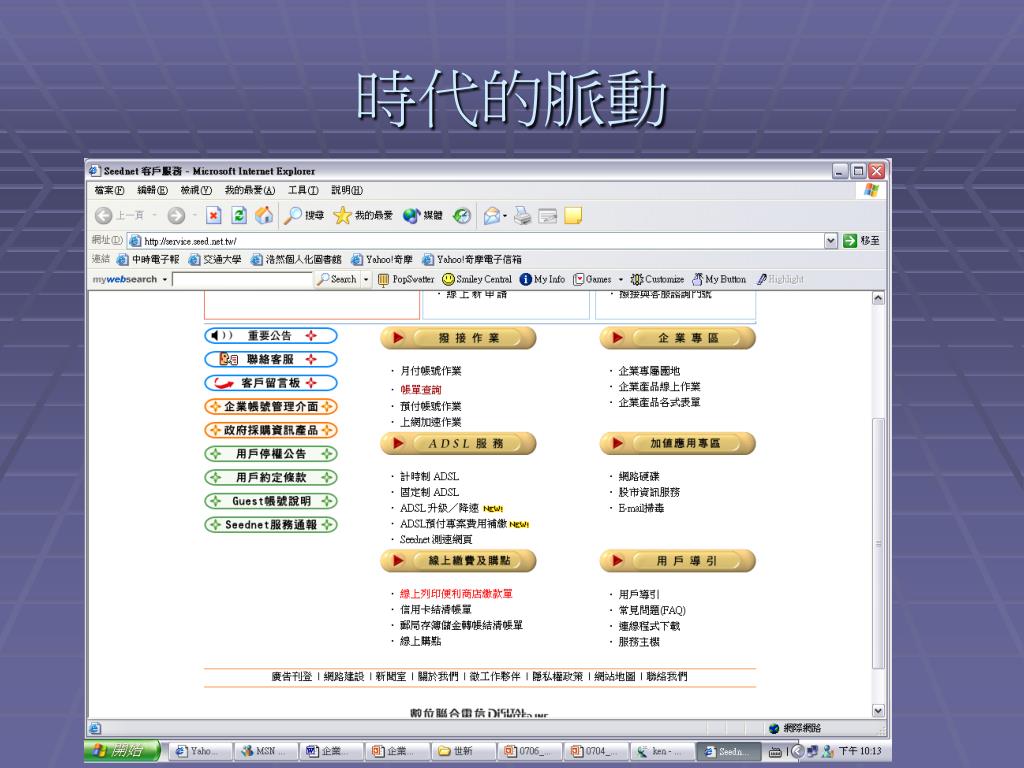Screen dimensions: 1024x768
Task: Click the Windows 開始 Start button
Action: (x=121, y=750)
